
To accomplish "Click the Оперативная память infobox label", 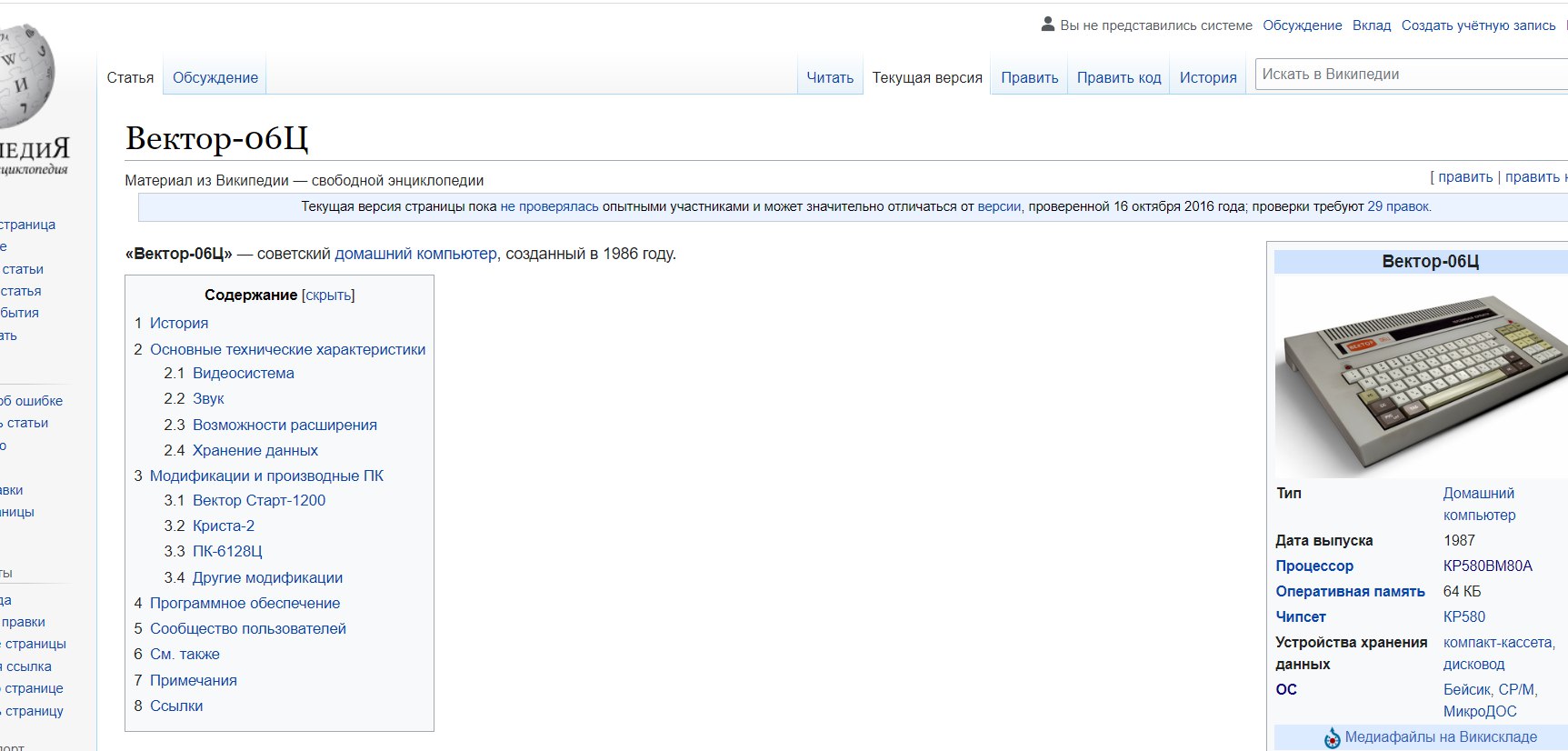I will (x=1350, y=591).
